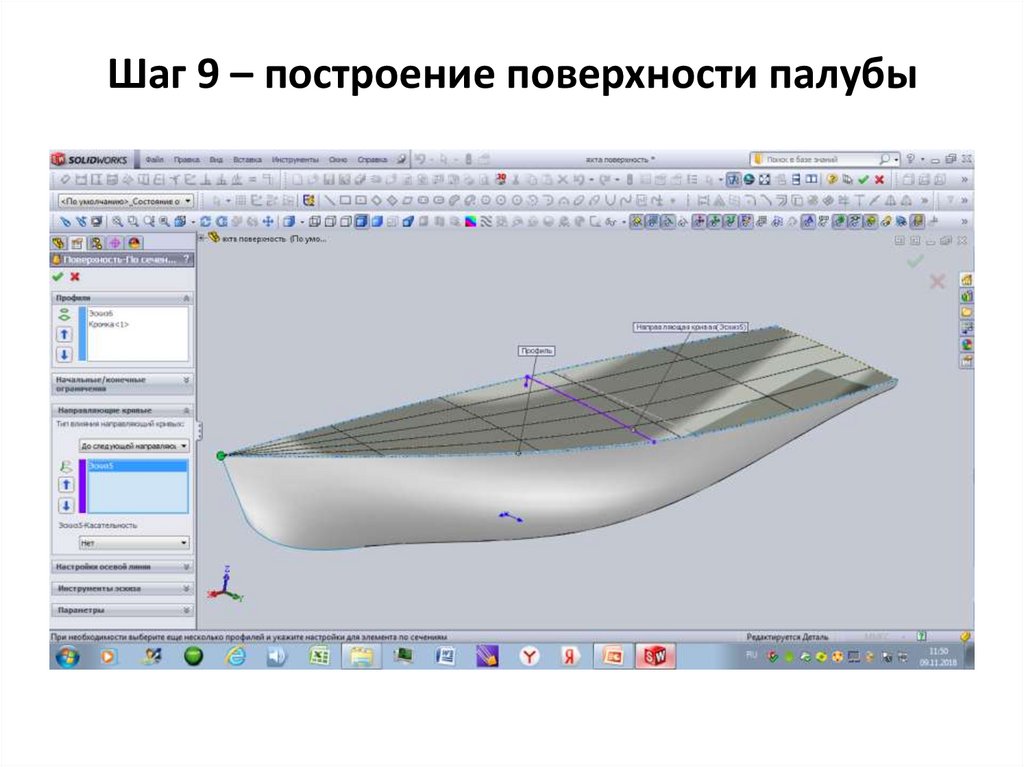Open the Файл menu

(x=155, y=159)
